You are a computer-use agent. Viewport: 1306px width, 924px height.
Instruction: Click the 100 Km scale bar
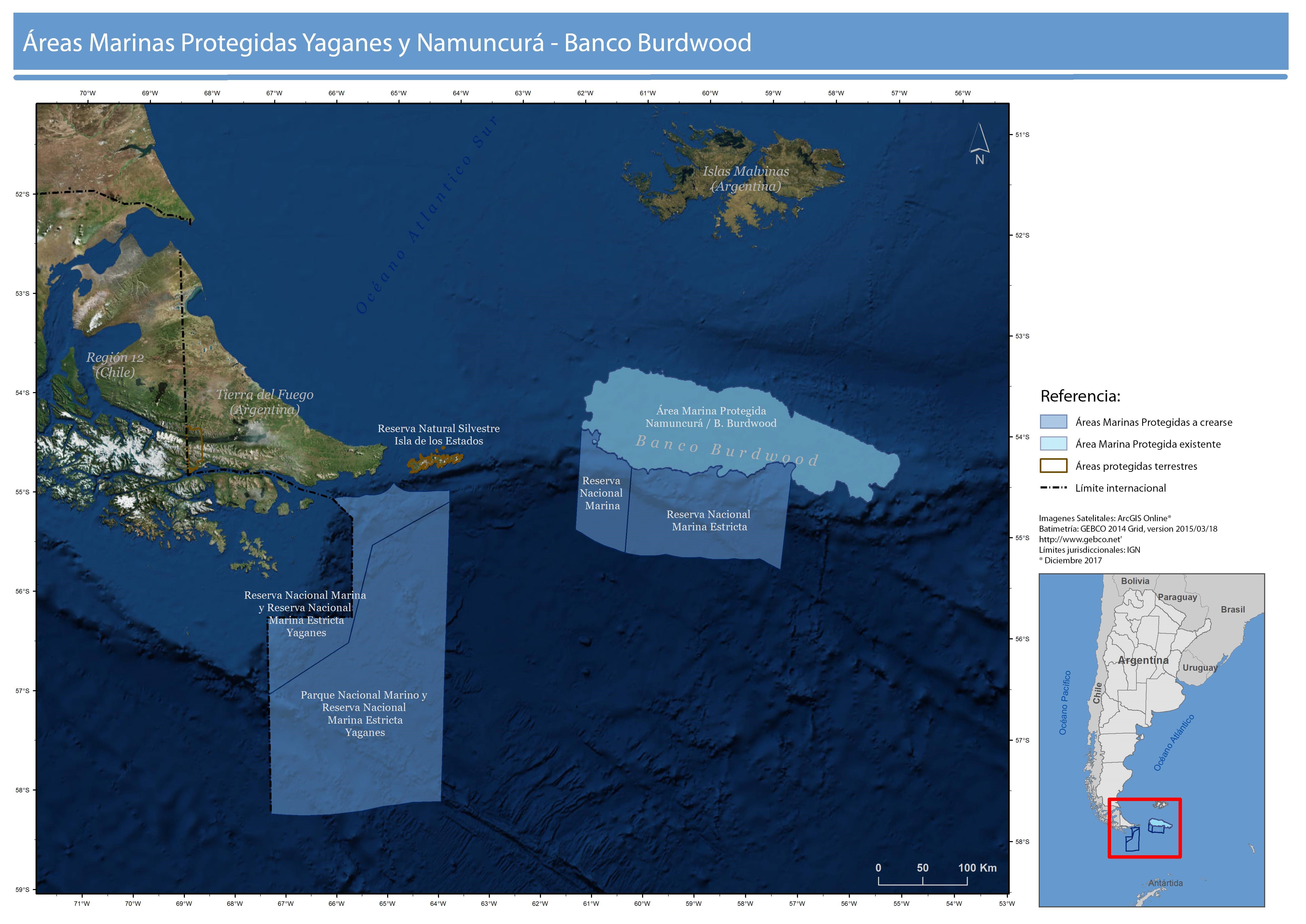(923, 882)
